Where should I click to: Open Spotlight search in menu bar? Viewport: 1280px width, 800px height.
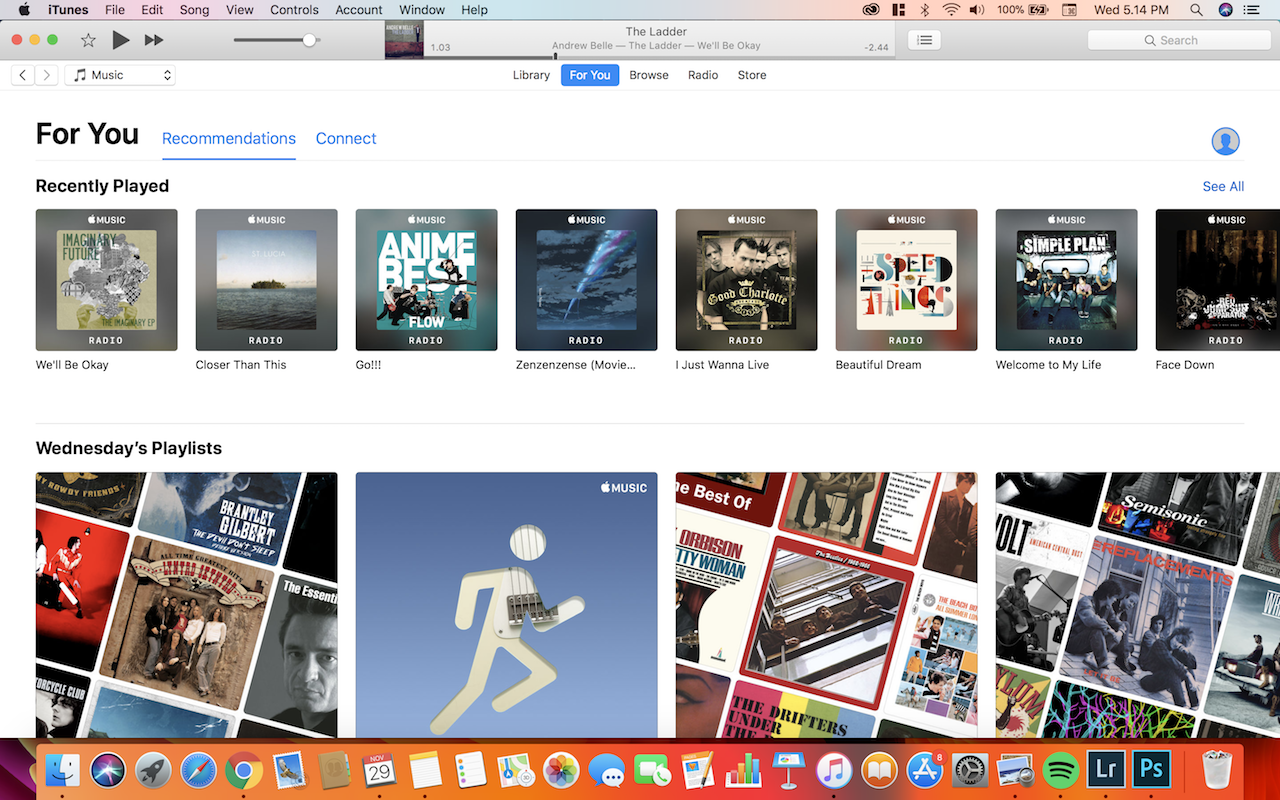click(x=1197, y=10)
